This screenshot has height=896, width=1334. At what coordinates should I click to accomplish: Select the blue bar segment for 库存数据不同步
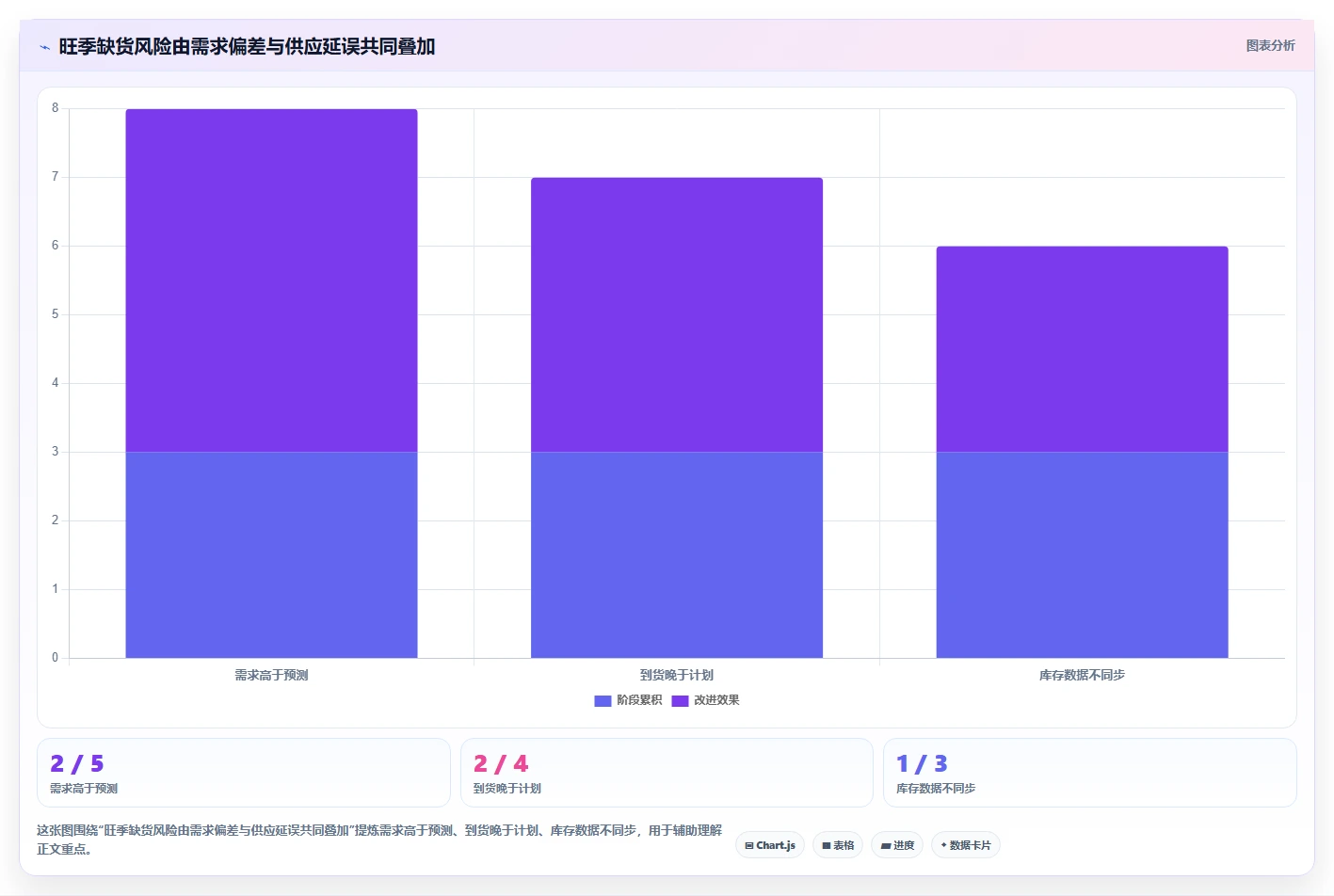point(1082,554)
